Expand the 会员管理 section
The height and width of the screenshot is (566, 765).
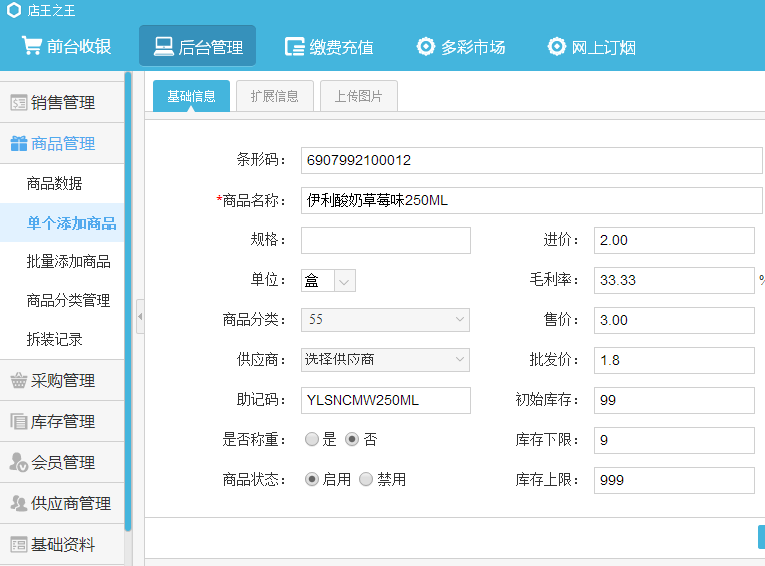pyautogui.click(x=62, y=462)
